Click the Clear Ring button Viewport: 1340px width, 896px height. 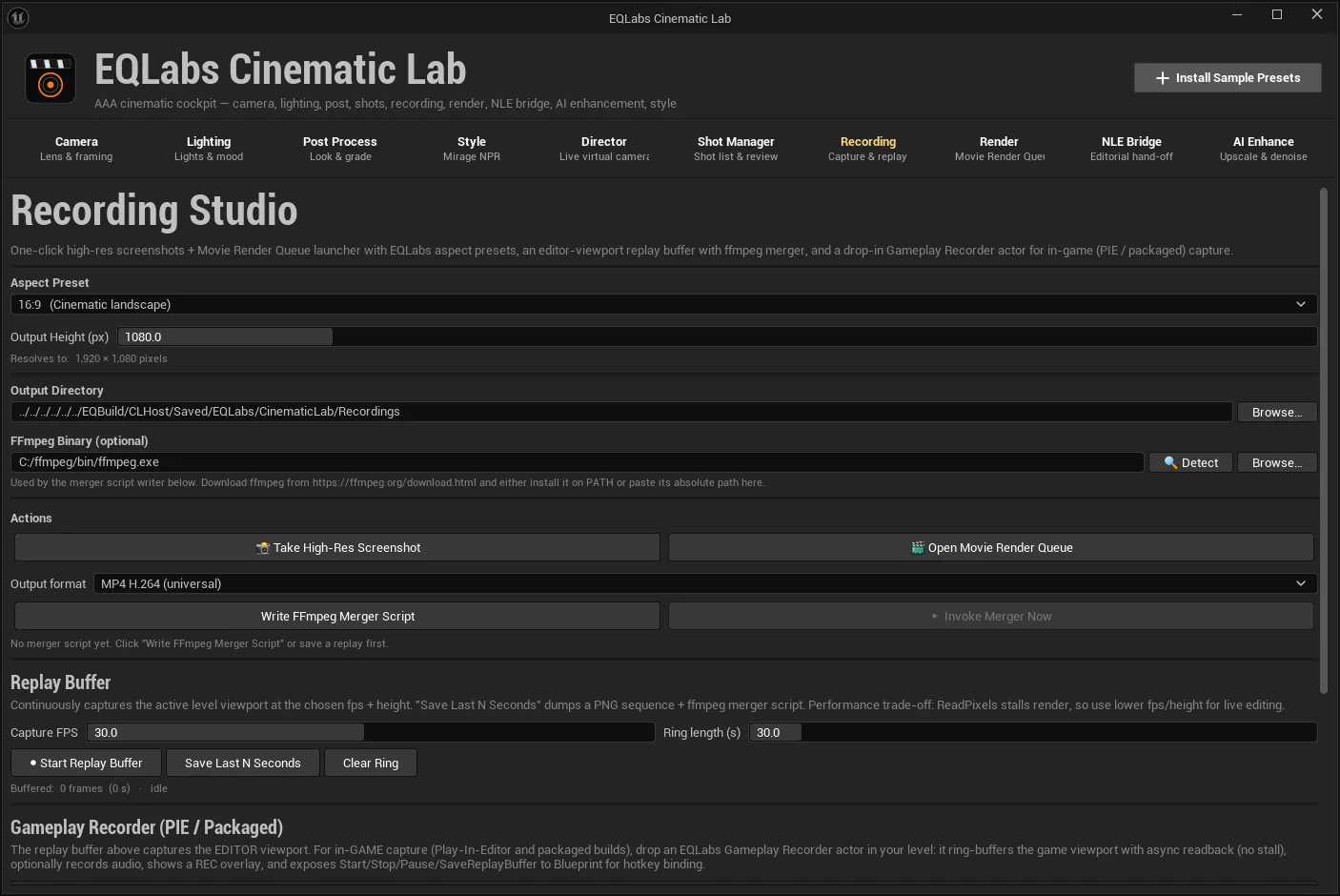(x=371, y=764)
